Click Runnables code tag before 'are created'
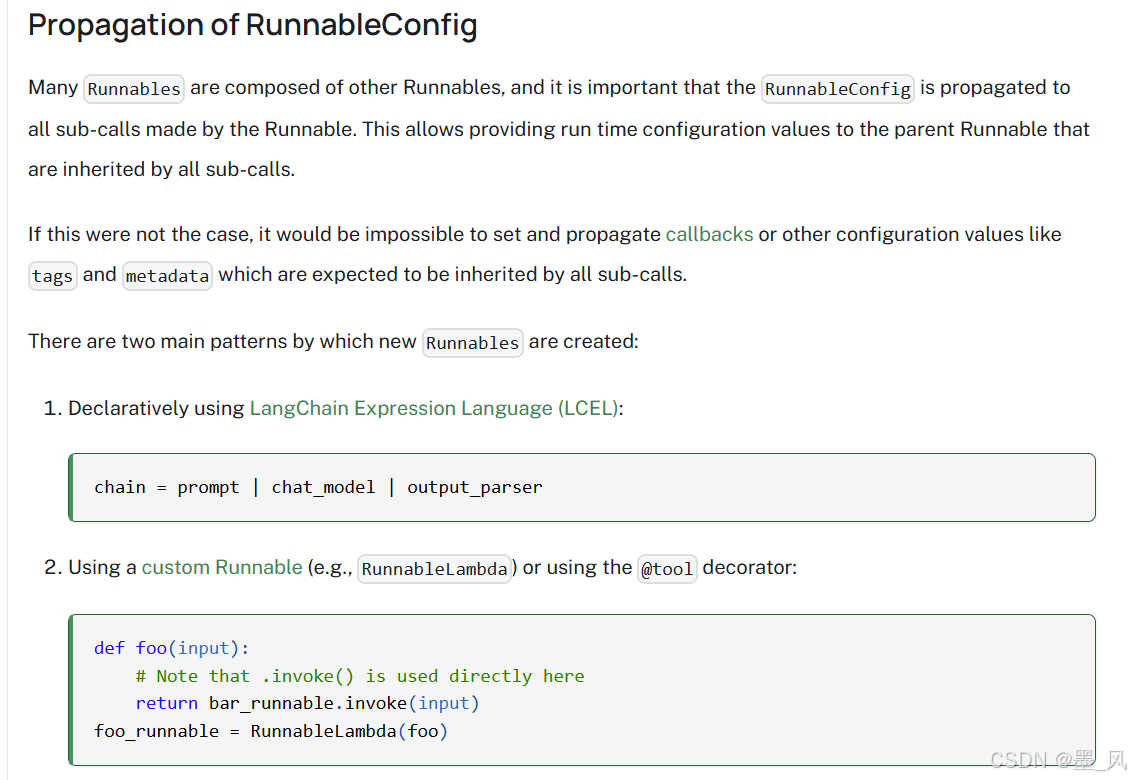Viewport: 1131px width, 780px height. [472, 343]
